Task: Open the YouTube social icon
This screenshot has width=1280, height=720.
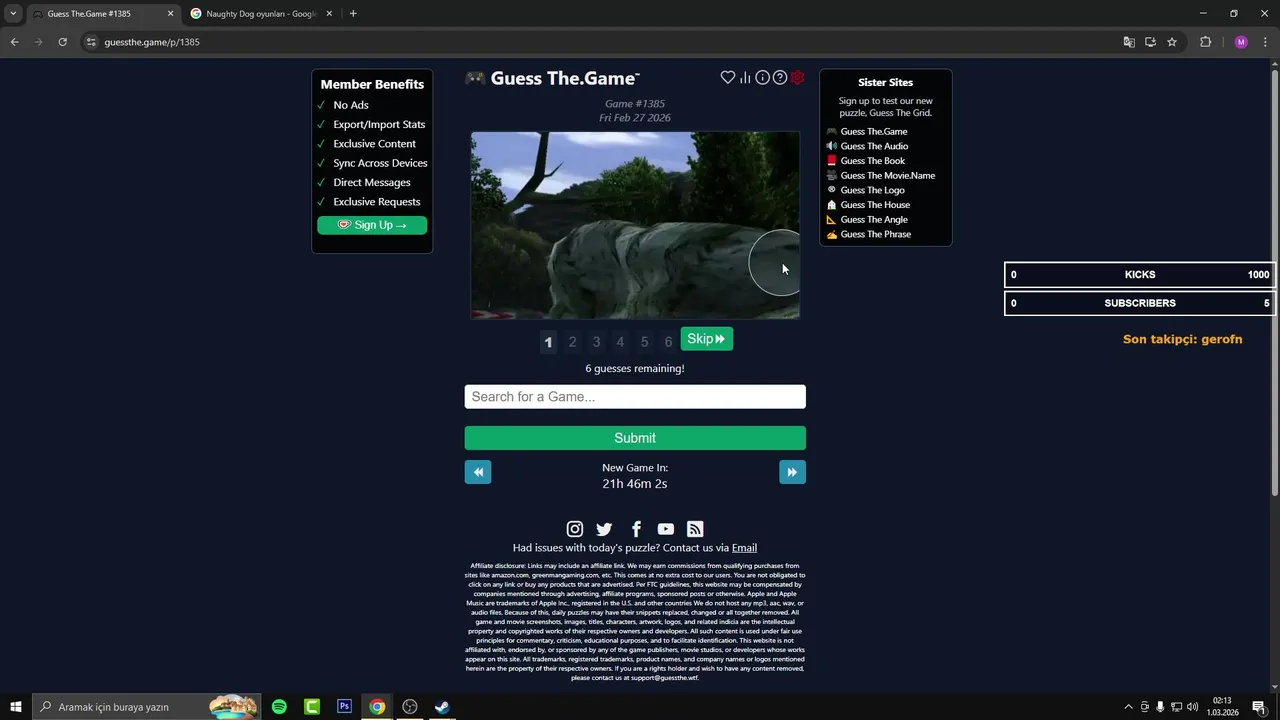Action: 666,529
